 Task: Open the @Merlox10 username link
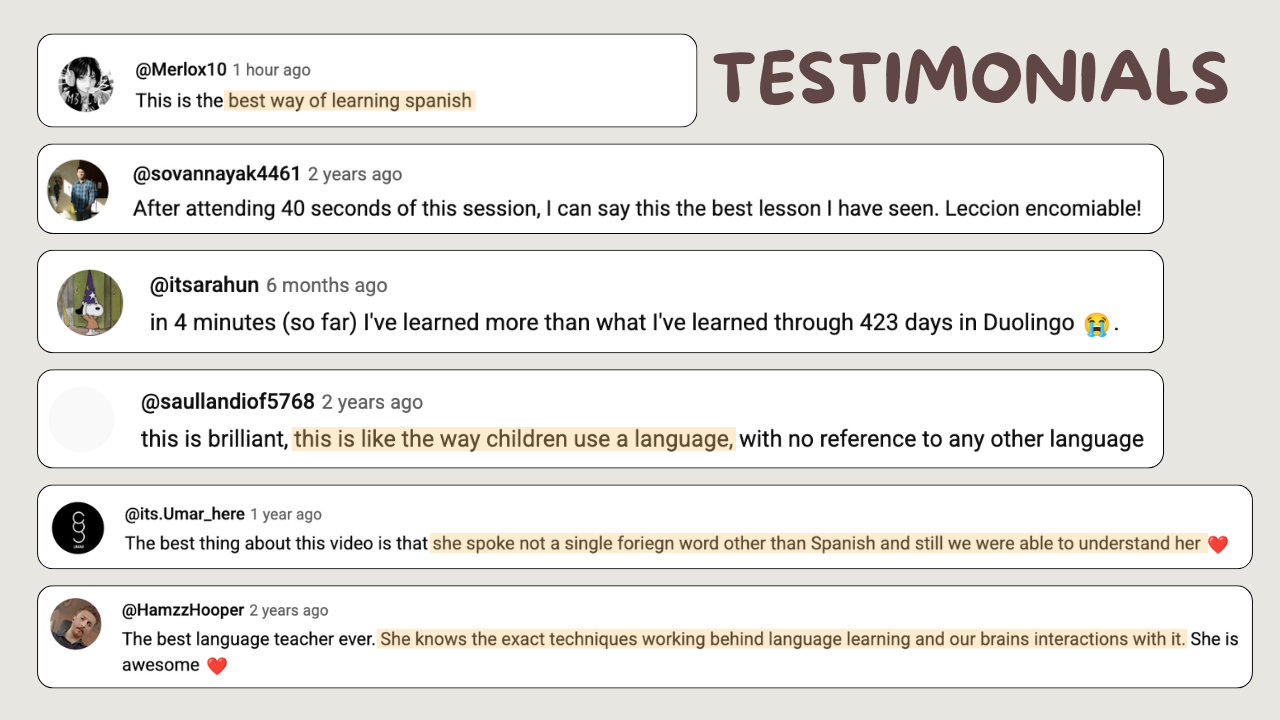click(x=181, y=70)
